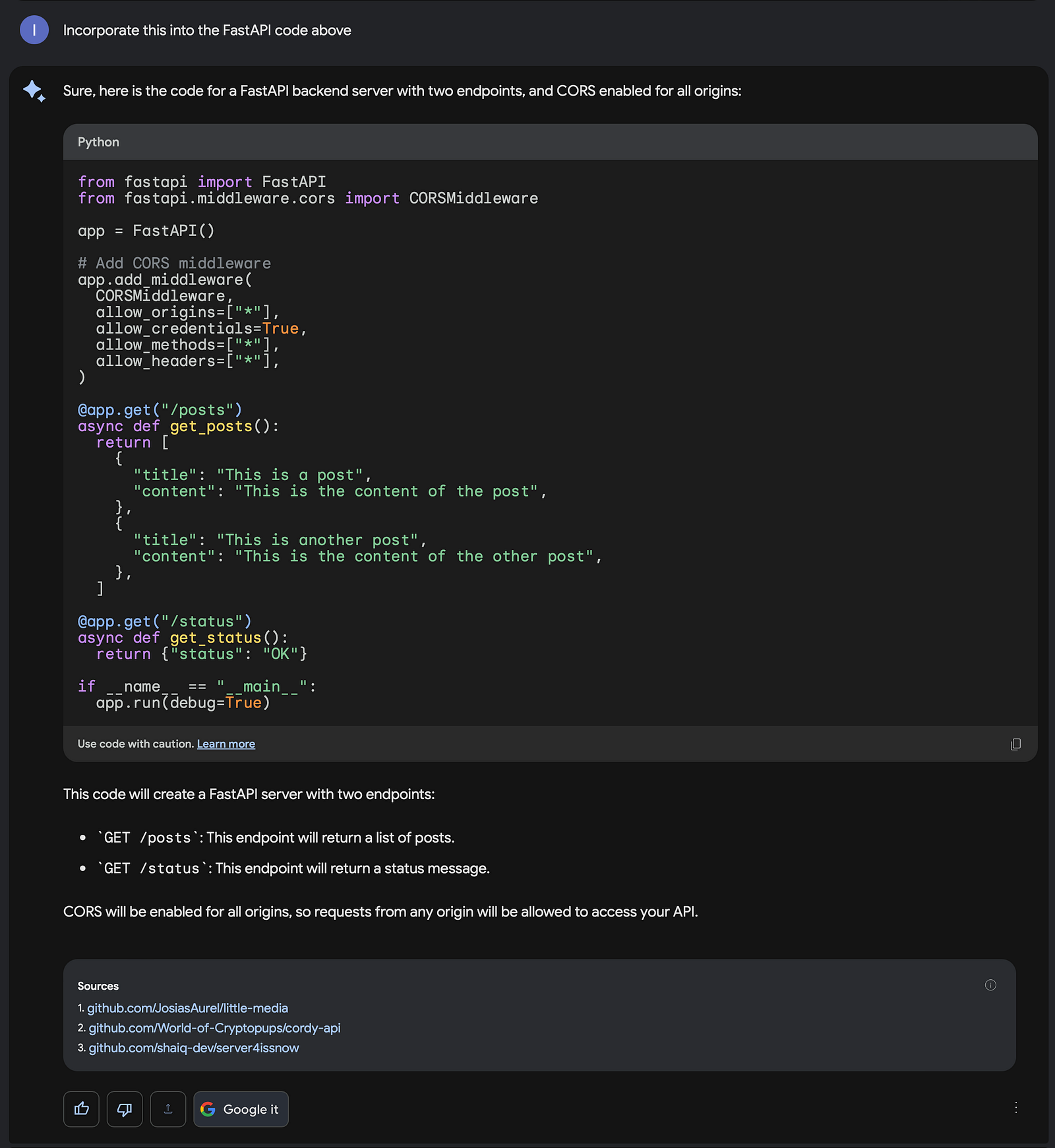Click the line 'async def get_status():'
This screenshot has height=1148, width=1055.
(x=183, y=638)
